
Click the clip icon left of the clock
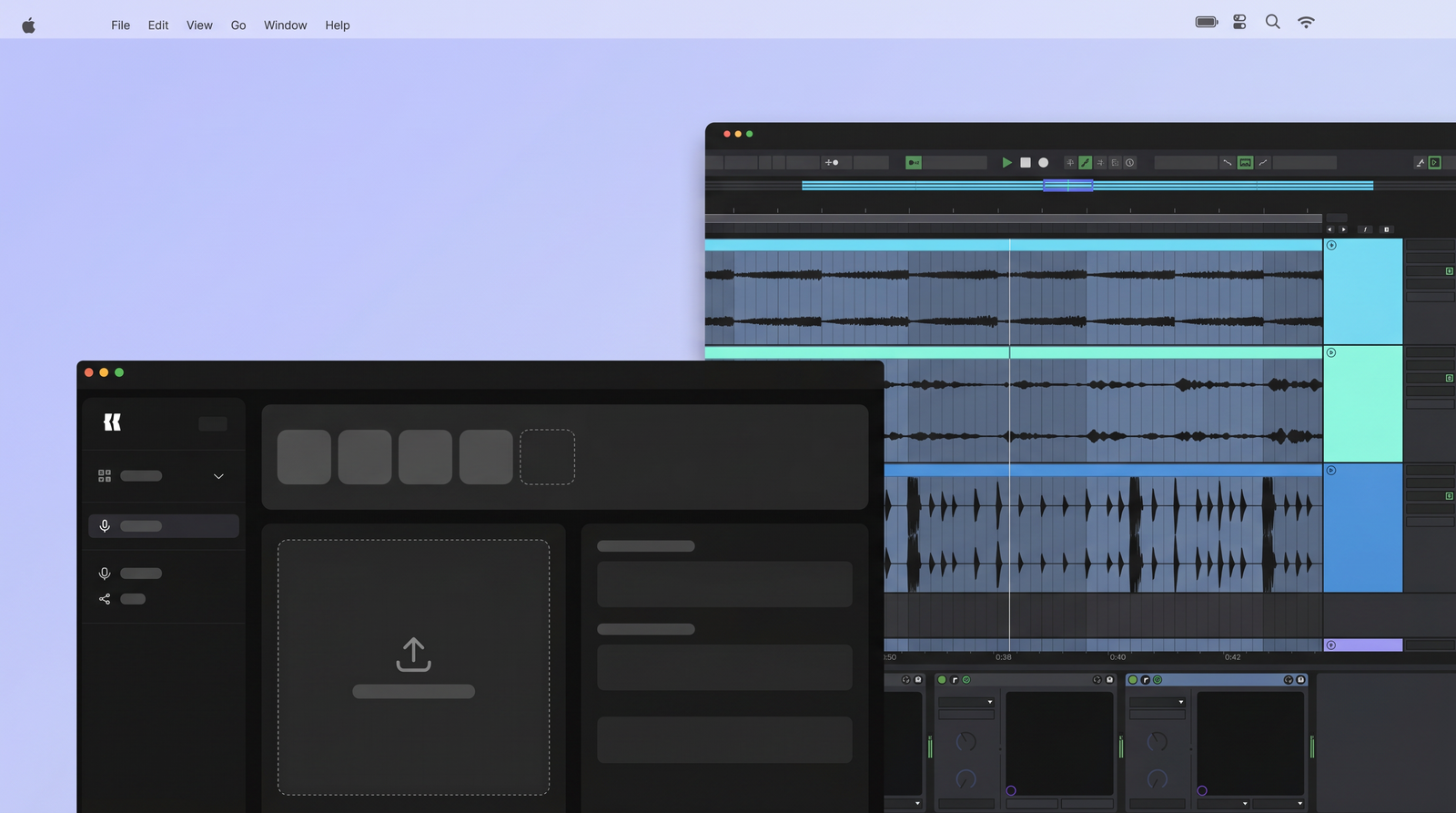[1115, 162]
